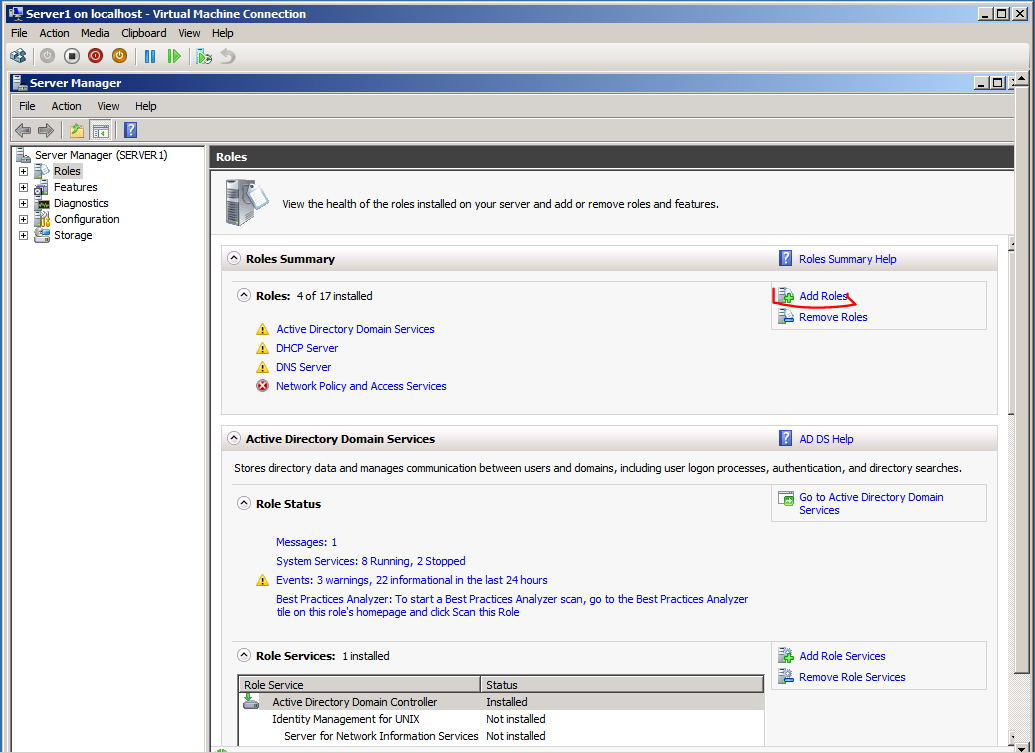Viewport: 1035px width, 753px height.
Task: Click the orange Save state power icon
Action: point(119,56)
